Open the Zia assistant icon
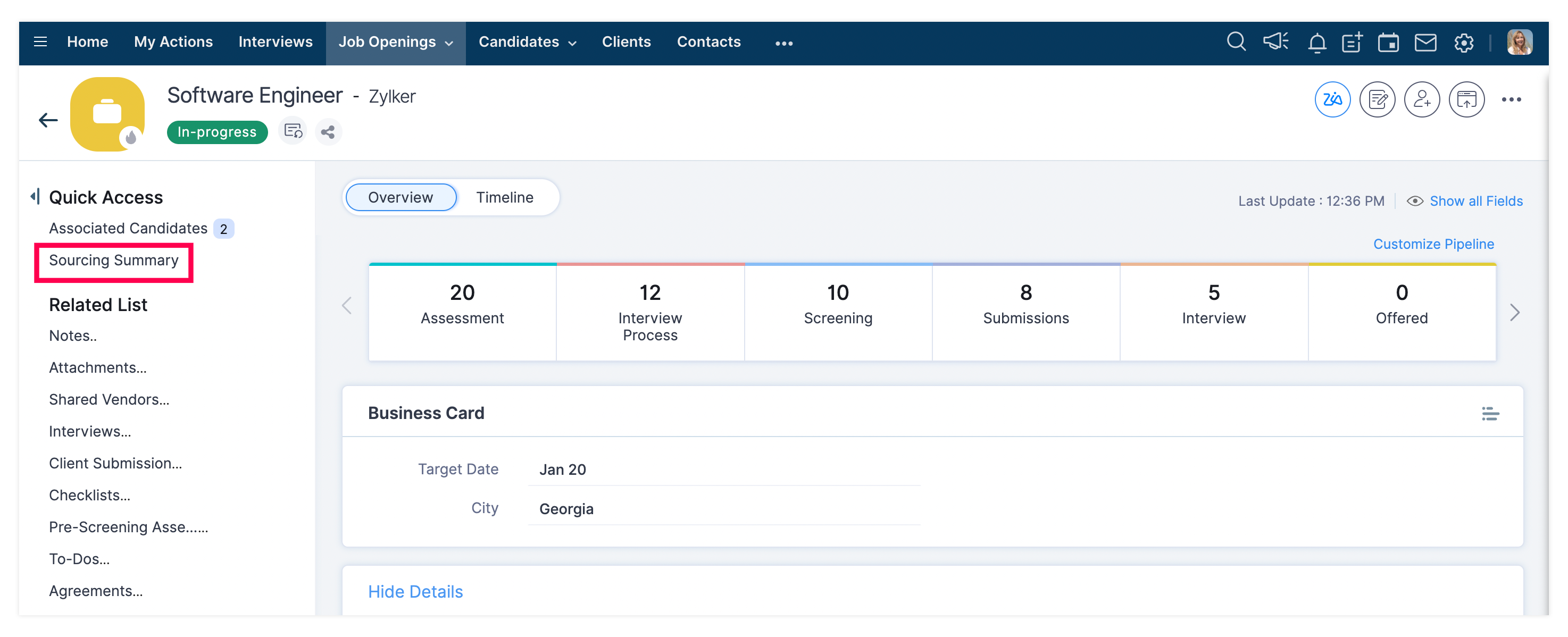 [x=1332, y=99]
